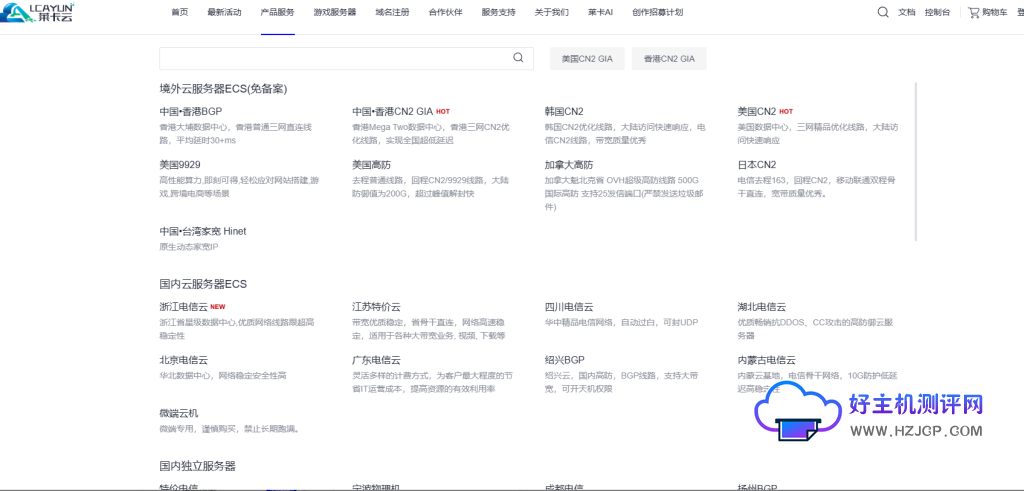The height and width of the screenshot is (491, 1024).
Task: Click the LCAYUN logo
Action: [37, 12]
